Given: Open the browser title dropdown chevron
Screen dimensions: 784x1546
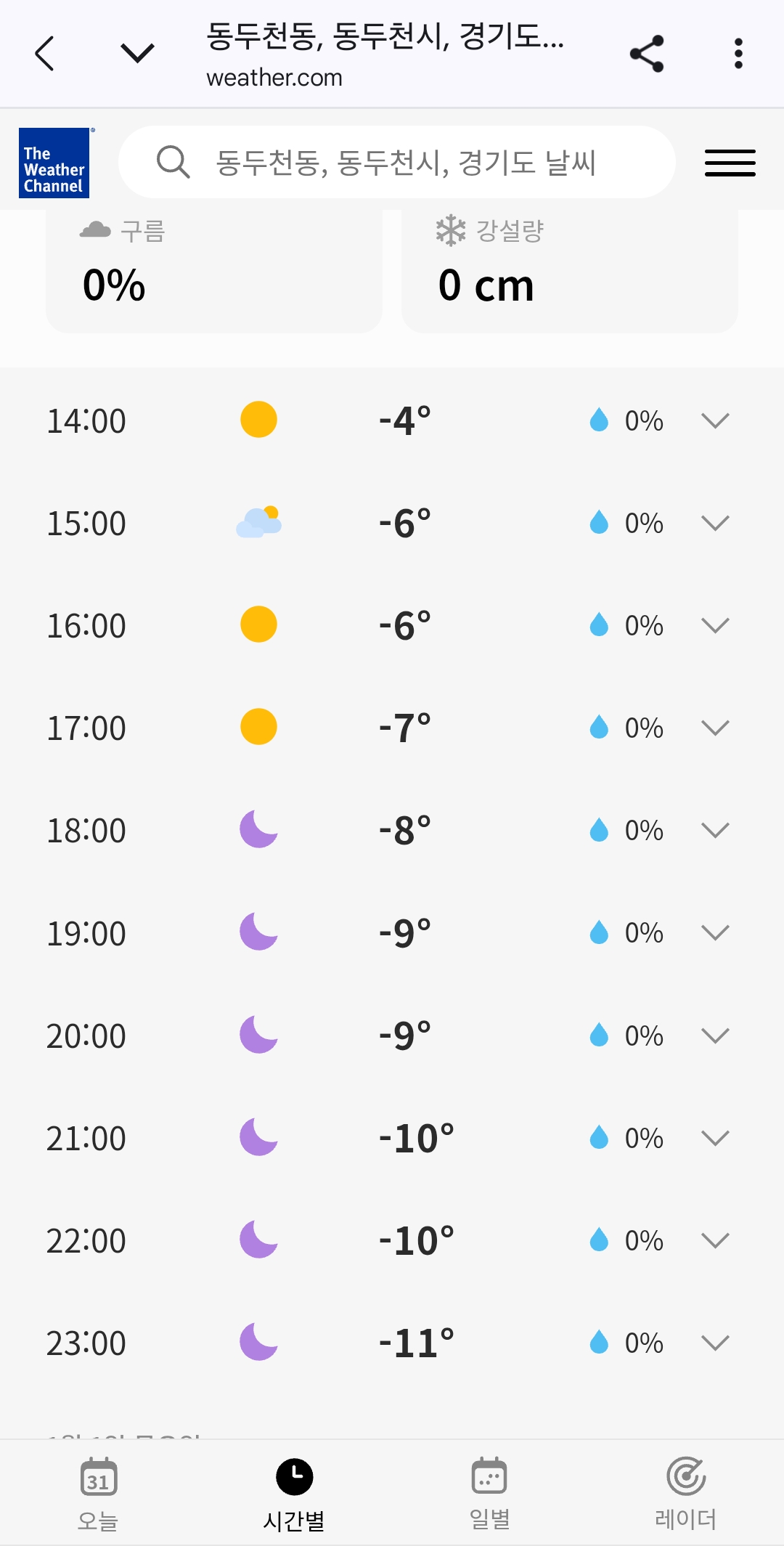Looking at the screenshot, I should click(x=137, y=54).
